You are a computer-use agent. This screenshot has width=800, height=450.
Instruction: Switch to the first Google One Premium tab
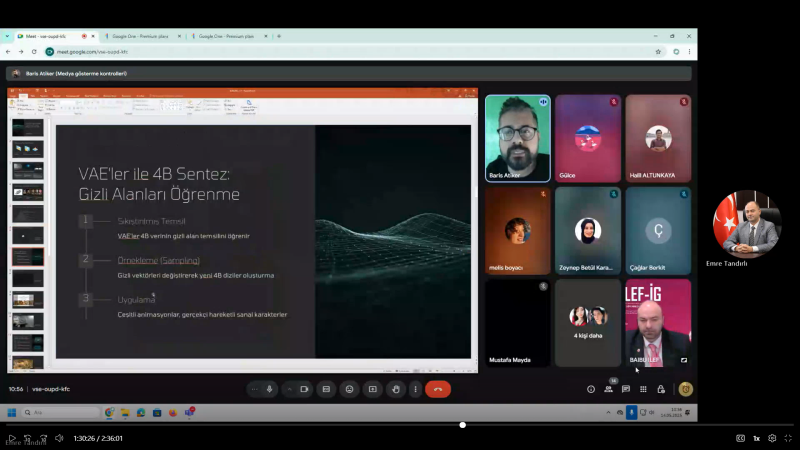[x=139, y=36]
